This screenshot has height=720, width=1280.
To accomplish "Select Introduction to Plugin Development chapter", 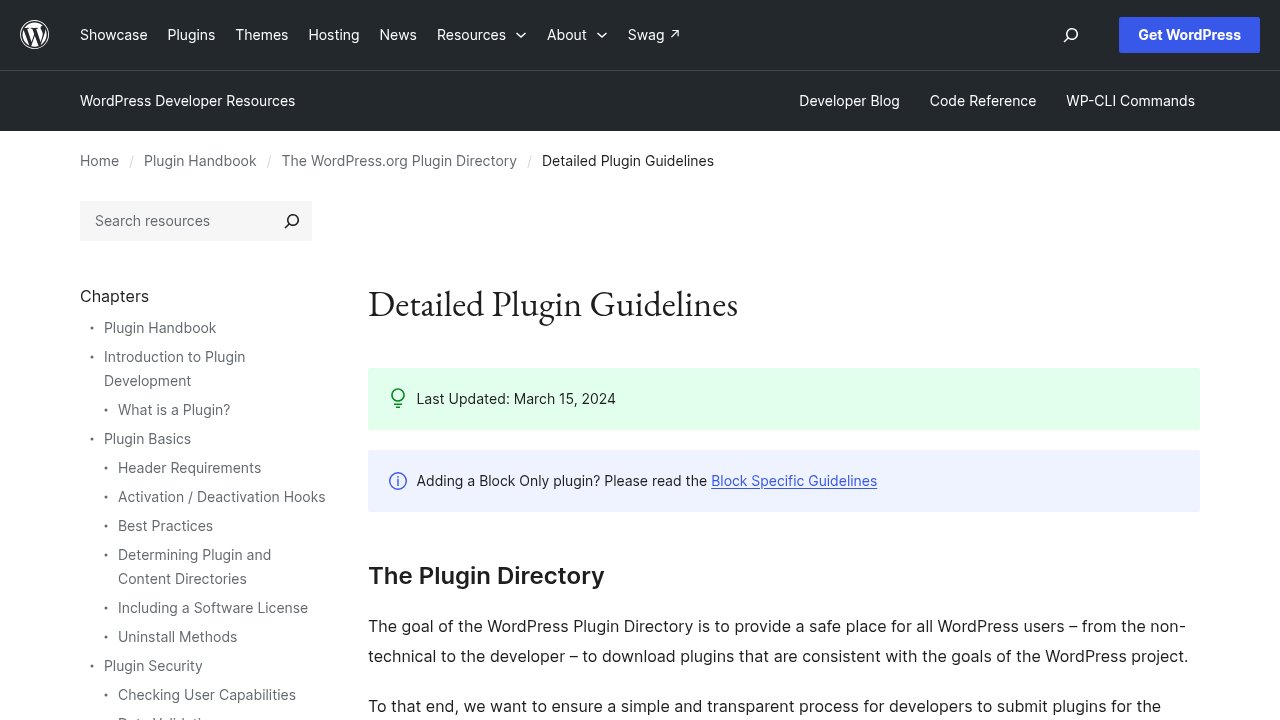I will (x=174, y=369).
